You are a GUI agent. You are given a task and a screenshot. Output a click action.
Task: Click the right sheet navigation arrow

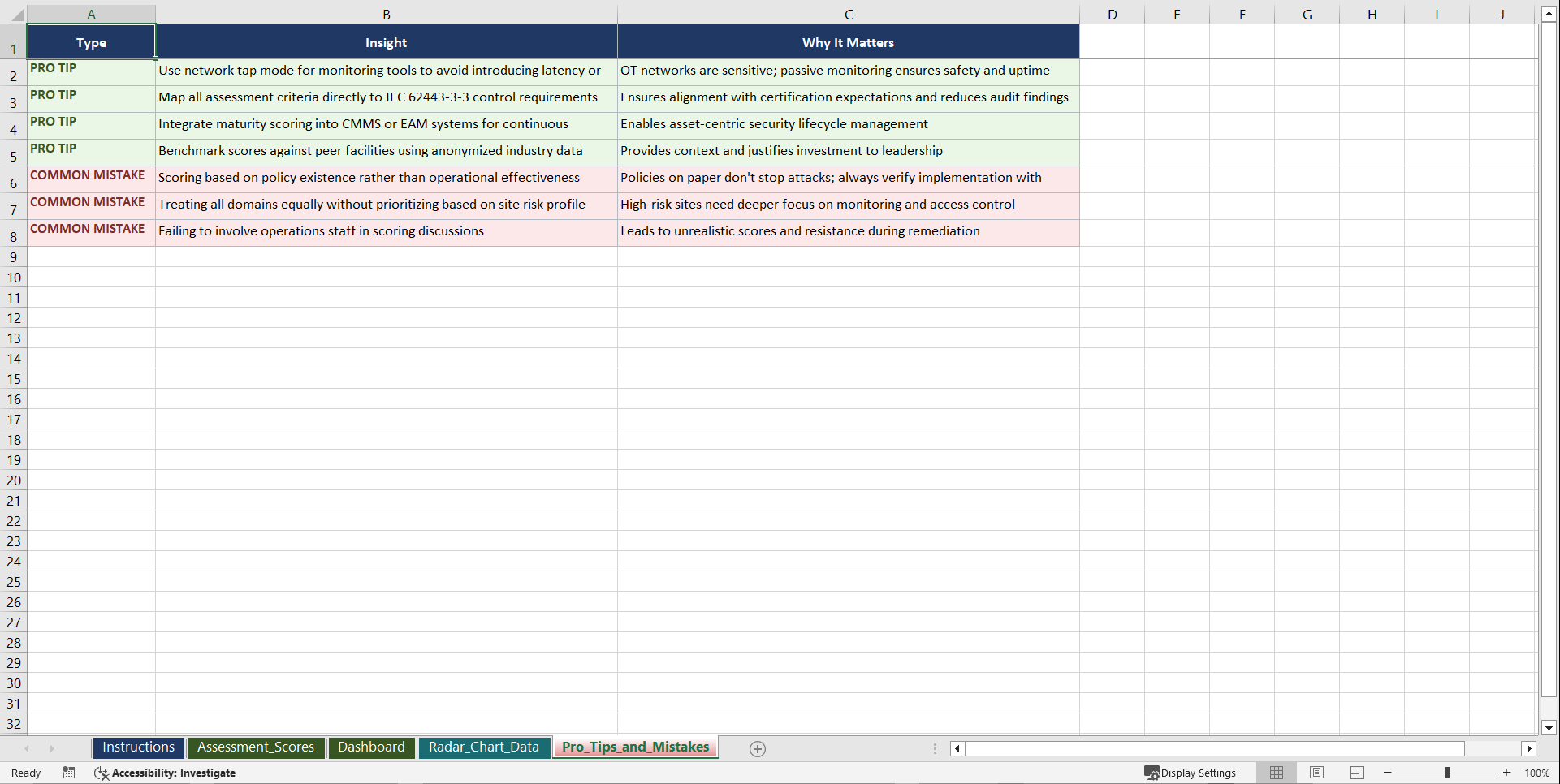pos(51,748)
